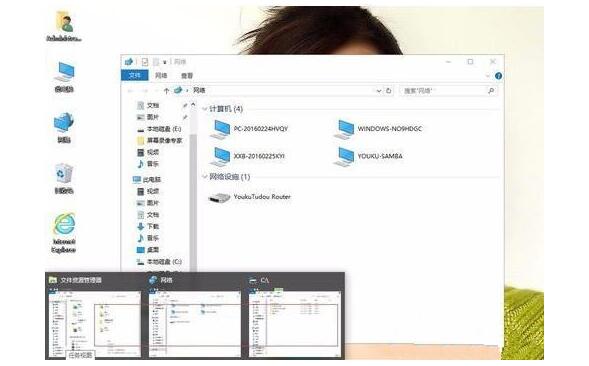Select the YoukuTudou Router device
The height and width of the screenshot is (366, 589).
pos(250,197)
